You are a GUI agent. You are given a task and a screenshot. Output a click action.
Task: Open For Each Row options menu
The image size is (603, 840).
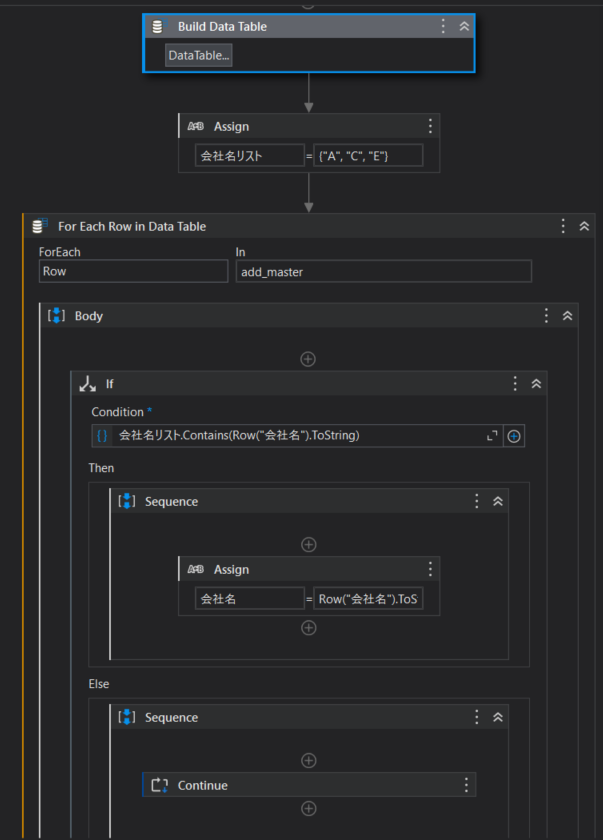pyautogui.click(x=563, y=227)
